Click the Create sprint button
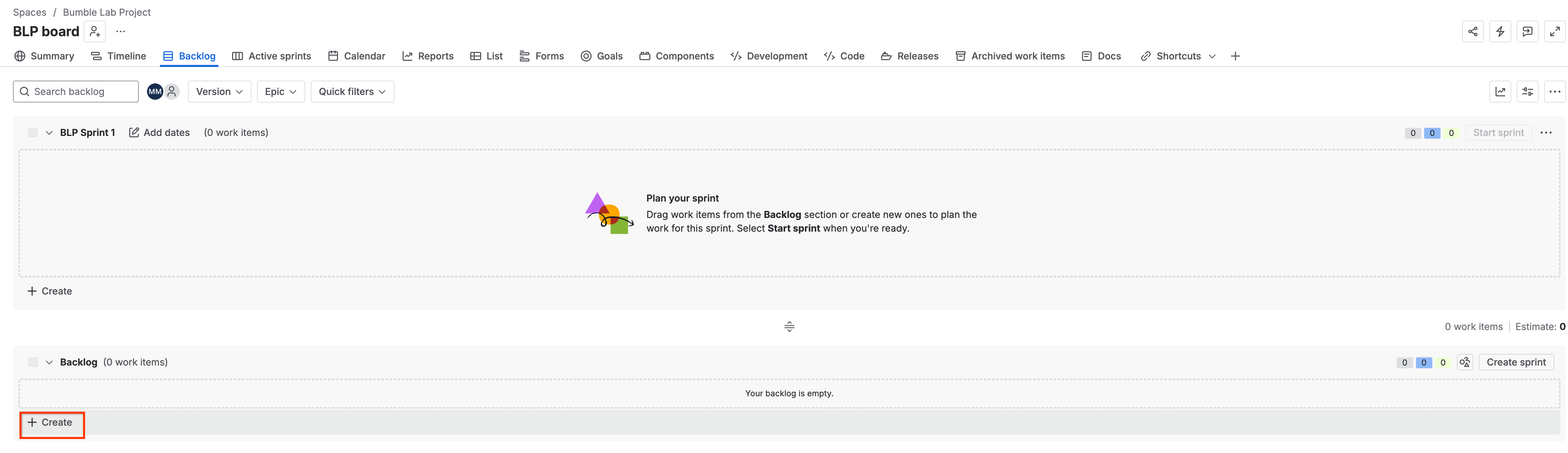Viewport: 1568px width, 453px height. (1516, 362)
